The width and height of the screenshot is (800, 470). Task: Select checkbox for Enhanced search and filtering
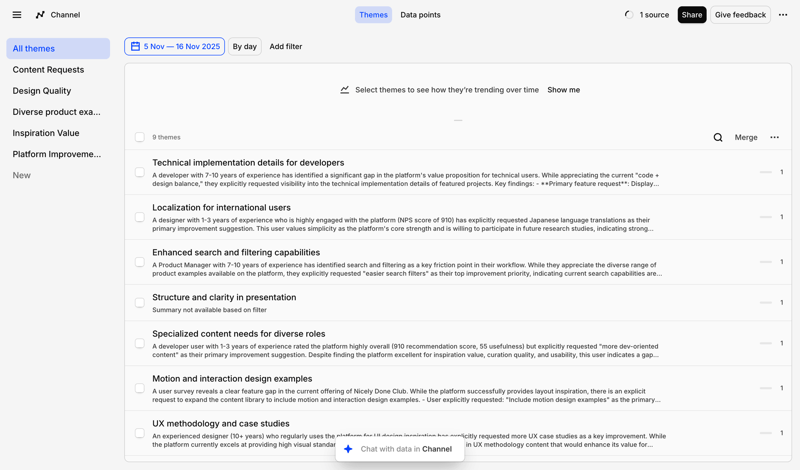140,262
